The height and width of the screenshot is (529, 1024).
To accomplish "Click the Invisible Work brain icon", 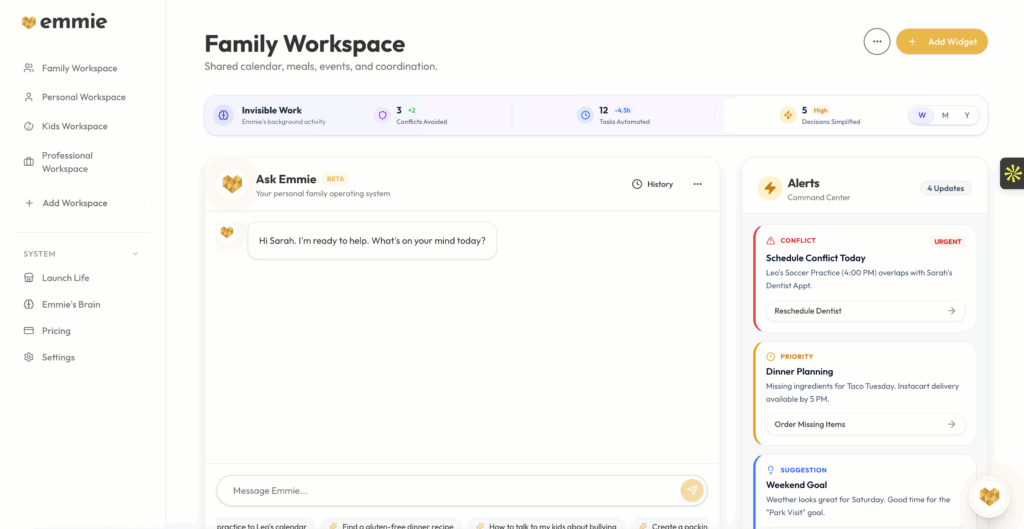I will (x=223, y=115).
